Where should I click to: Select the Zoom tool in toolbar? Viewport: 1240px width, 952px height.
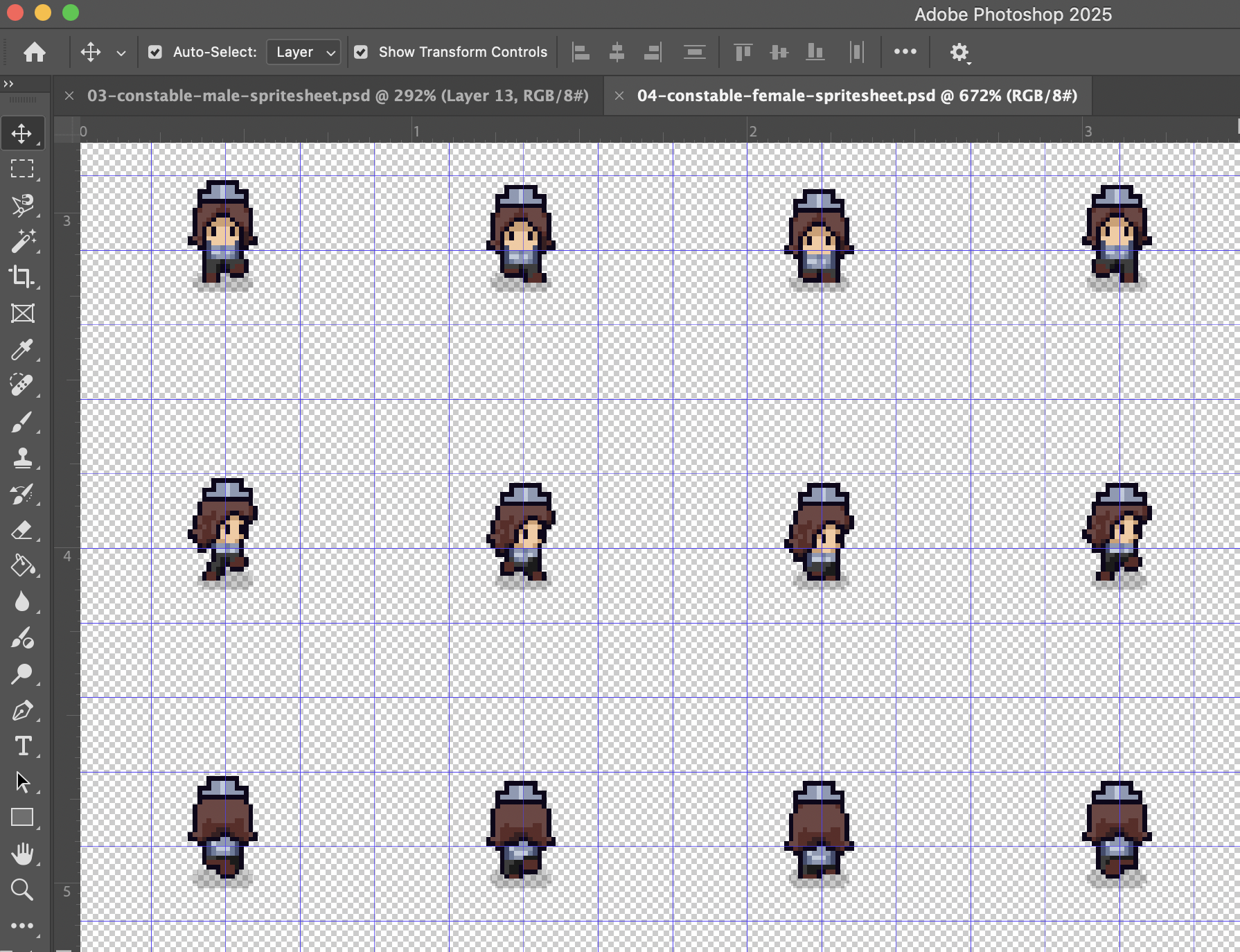click(22, 890)
